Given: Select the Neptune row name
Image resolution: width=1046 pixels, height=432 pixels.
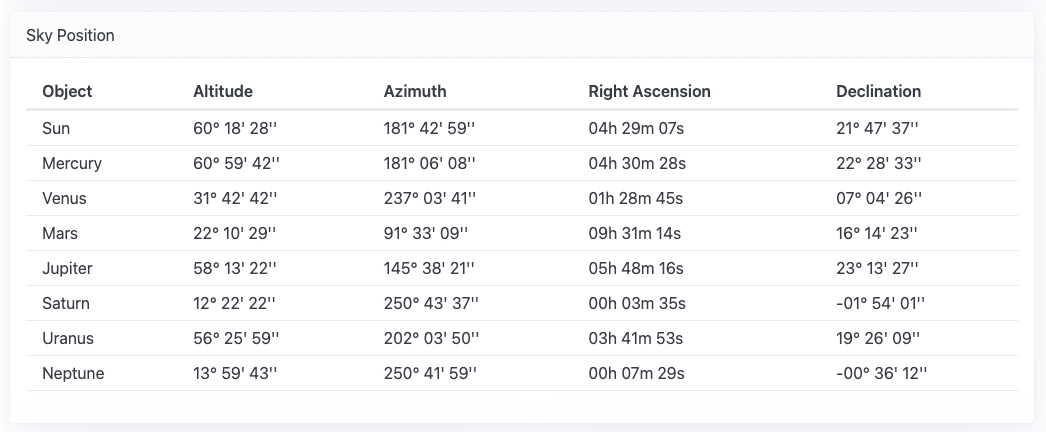Looking at the screenshot, I should point(73,374).
